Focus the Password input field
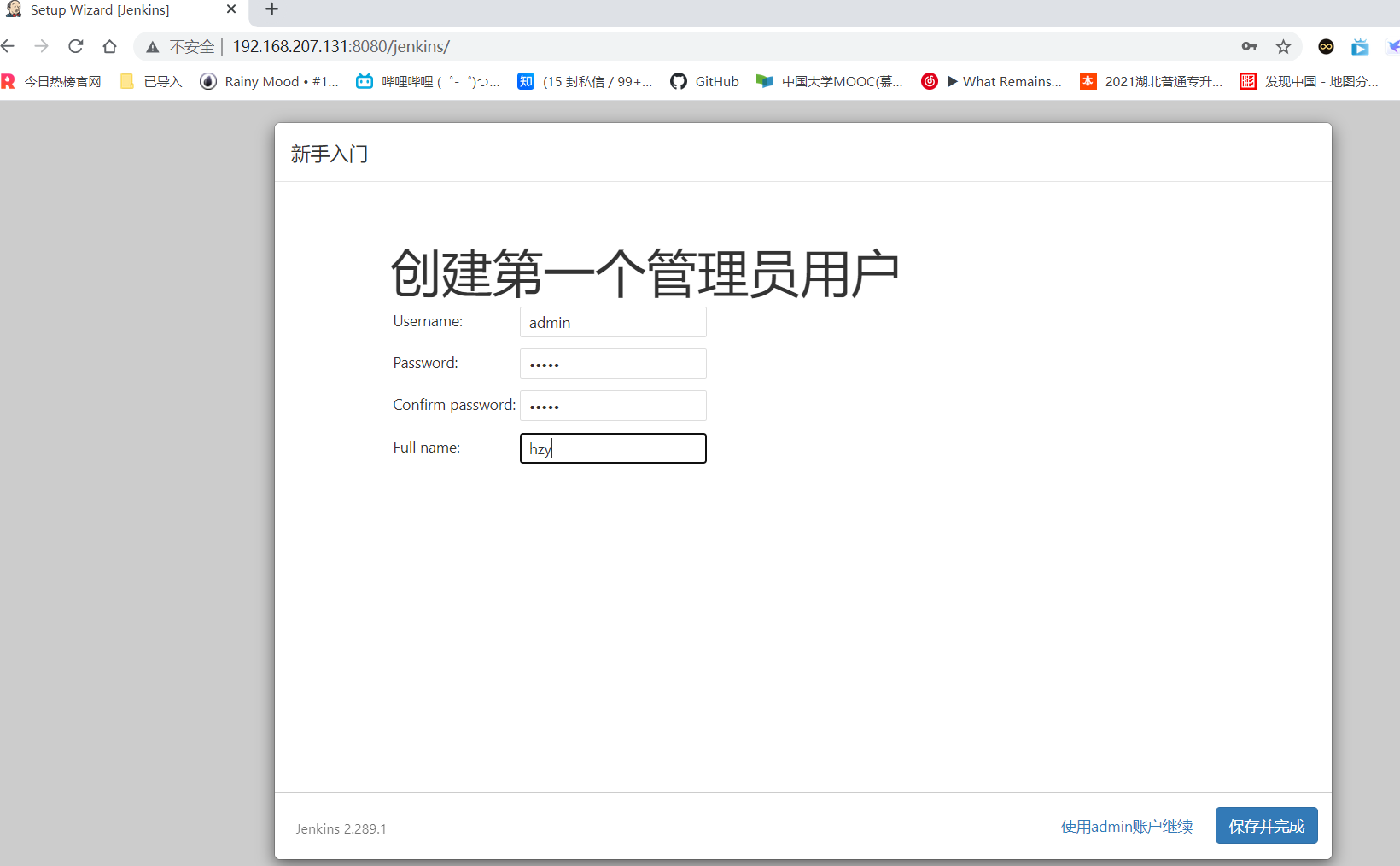Viewport: 1400px width, 866px height. [613, 364]
